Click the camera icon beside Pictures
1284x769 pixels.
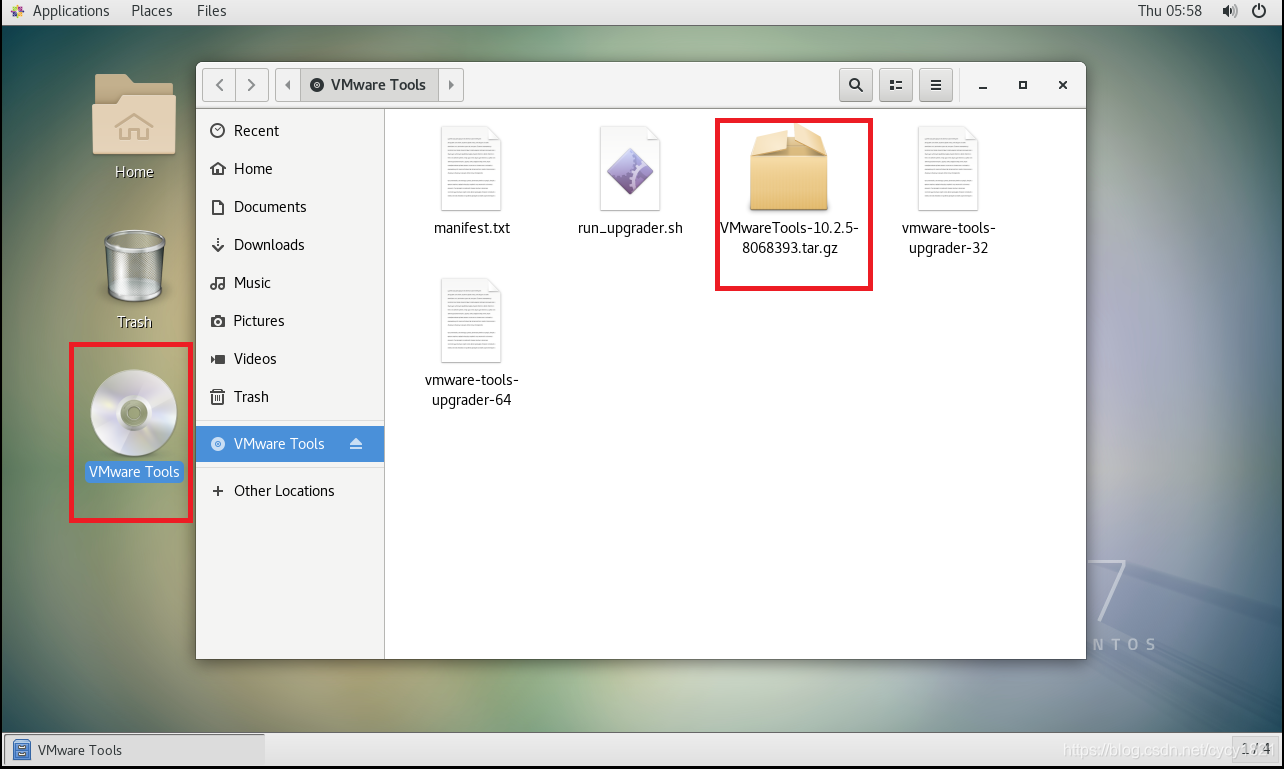click(x=218, y=321)
